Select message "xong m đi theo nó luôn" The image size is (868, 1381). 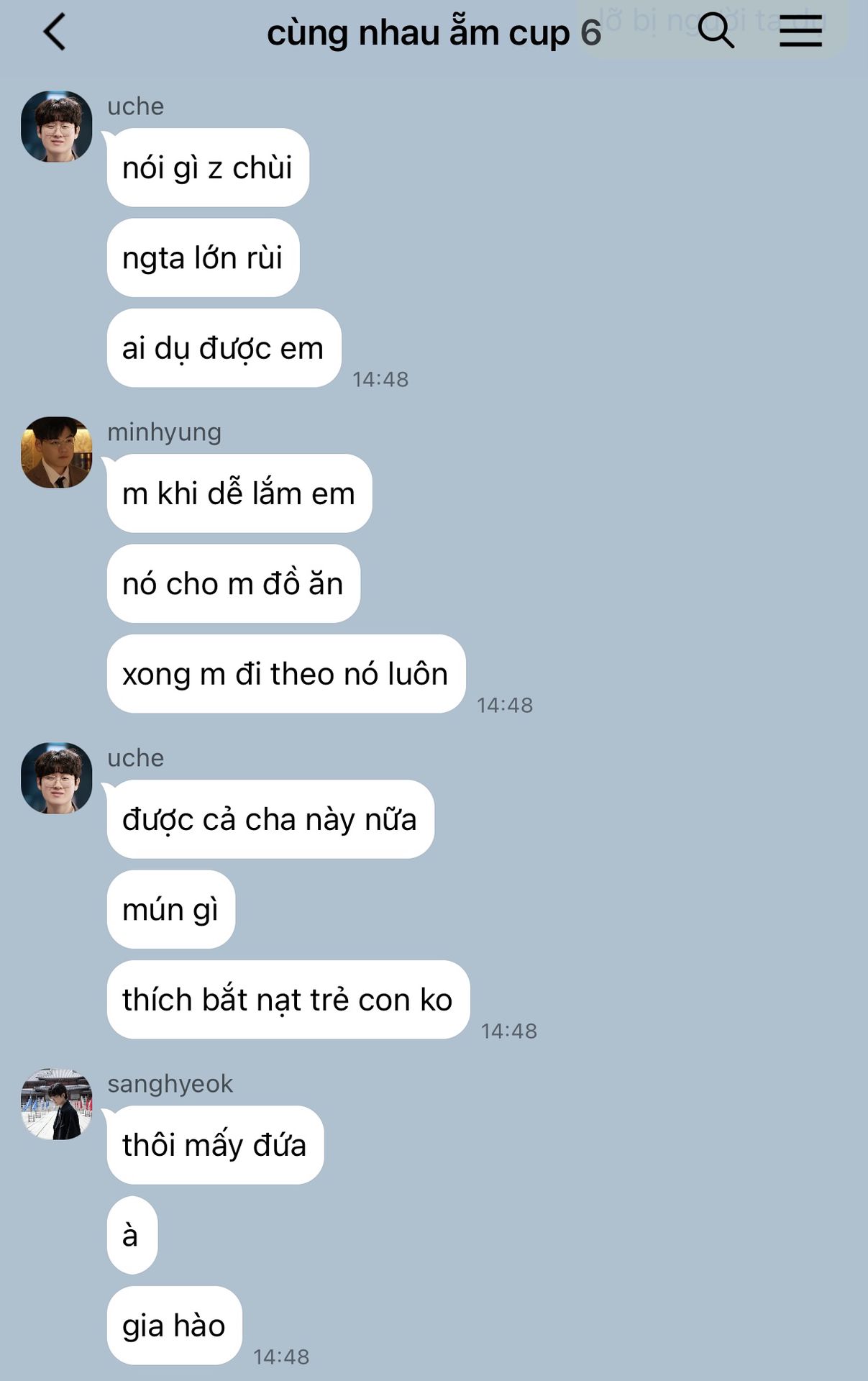click(286, 674)
